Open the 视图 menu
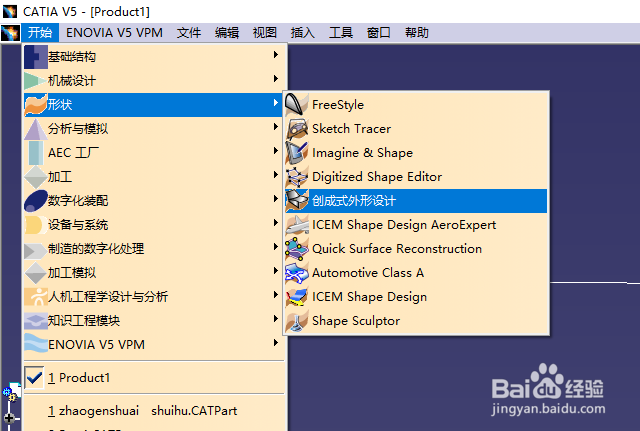The width and height of the screenshot is (640, 431). [x=265, y=33]
